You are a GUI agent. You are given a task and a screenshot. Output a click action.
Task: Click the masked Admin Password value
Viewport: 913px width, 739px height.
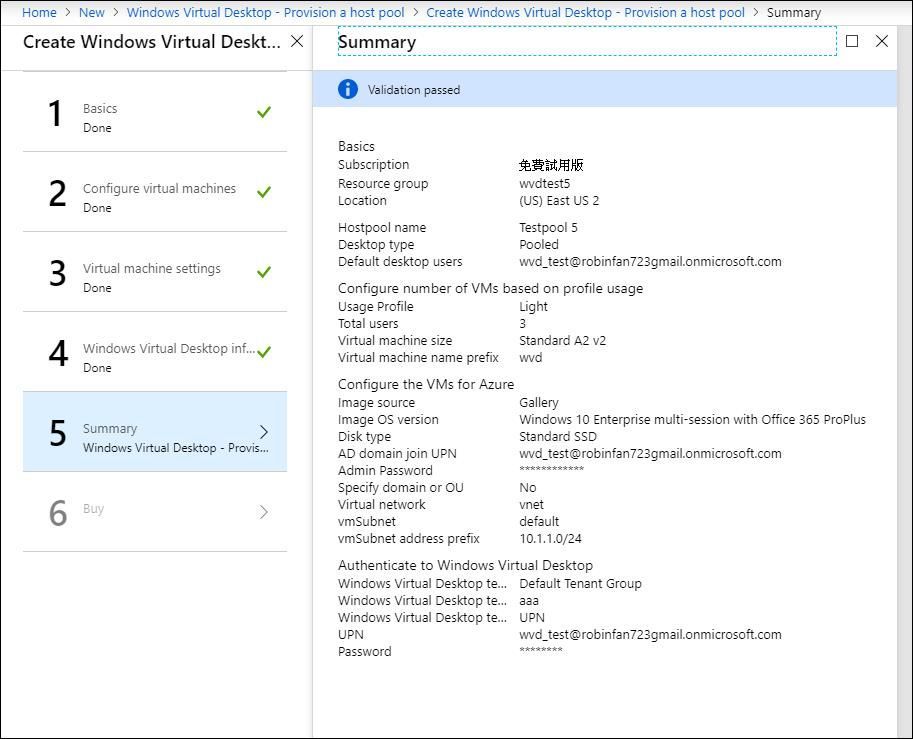551,469
